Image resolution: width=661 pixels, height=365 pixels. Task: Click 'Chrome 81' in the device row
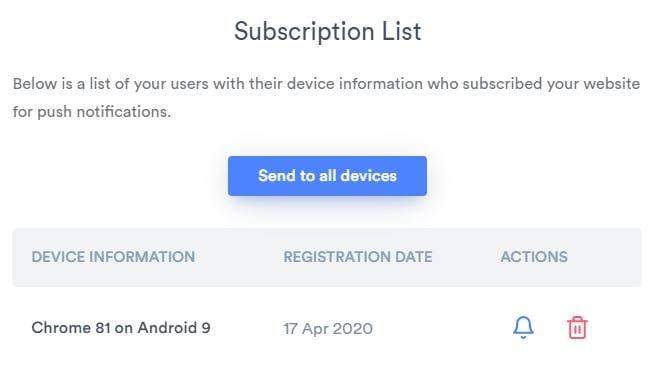point(71,327)
